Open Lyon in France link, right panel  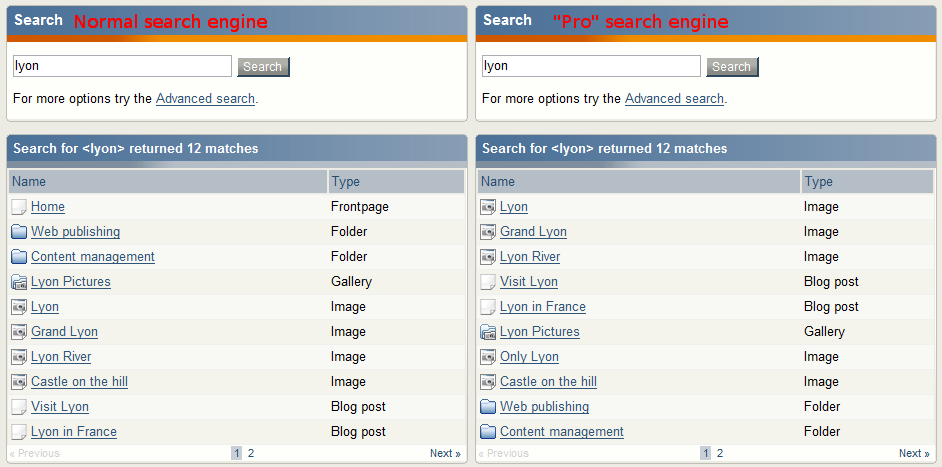point(543,307)
